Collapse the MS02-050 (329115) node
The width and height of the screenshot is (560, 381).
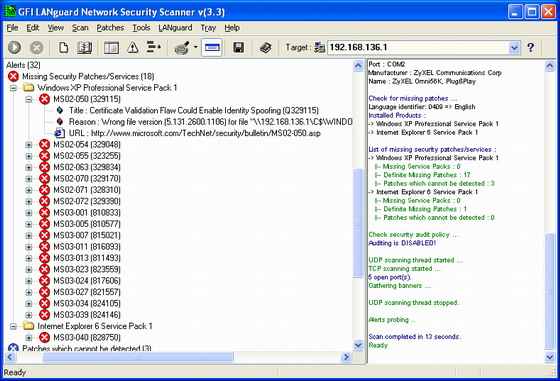pos(29,99)
